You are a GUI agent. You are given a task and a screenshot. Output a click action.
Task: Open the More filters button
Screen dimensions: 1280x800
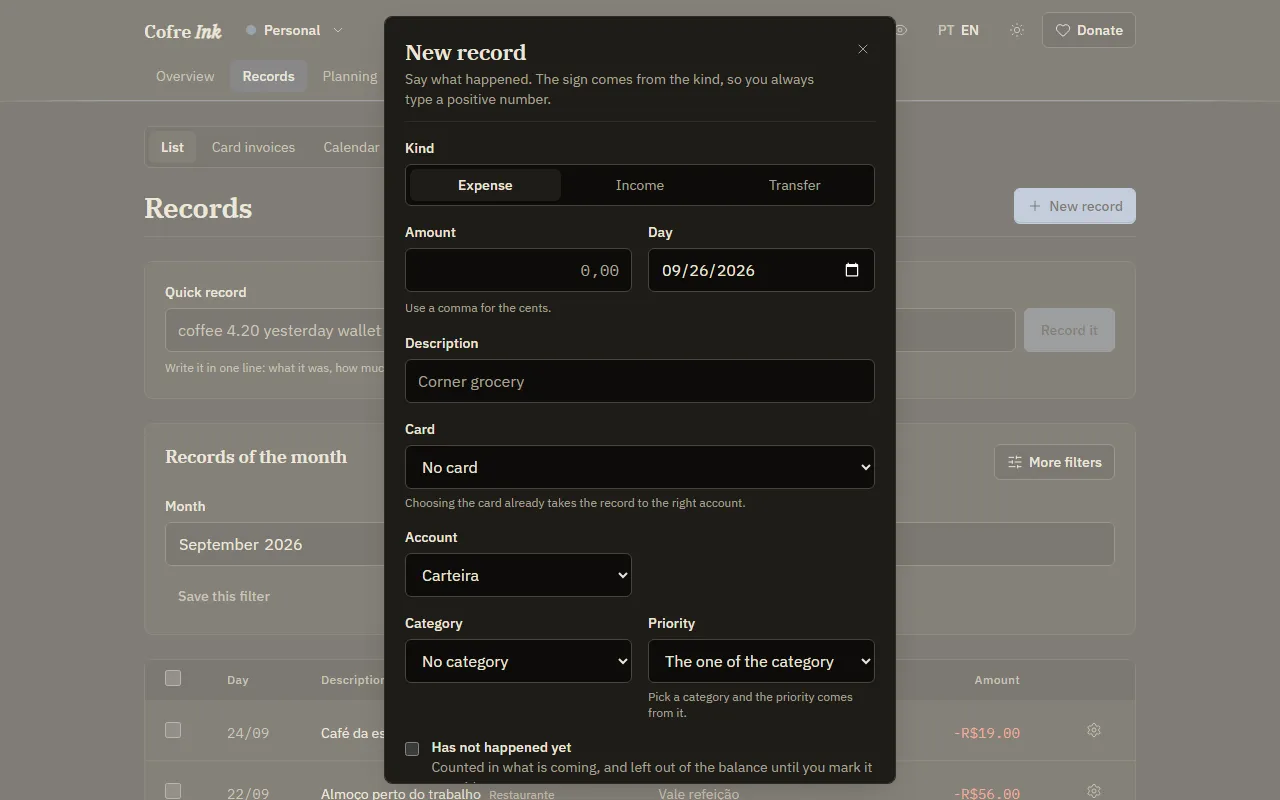(1054, 462)
